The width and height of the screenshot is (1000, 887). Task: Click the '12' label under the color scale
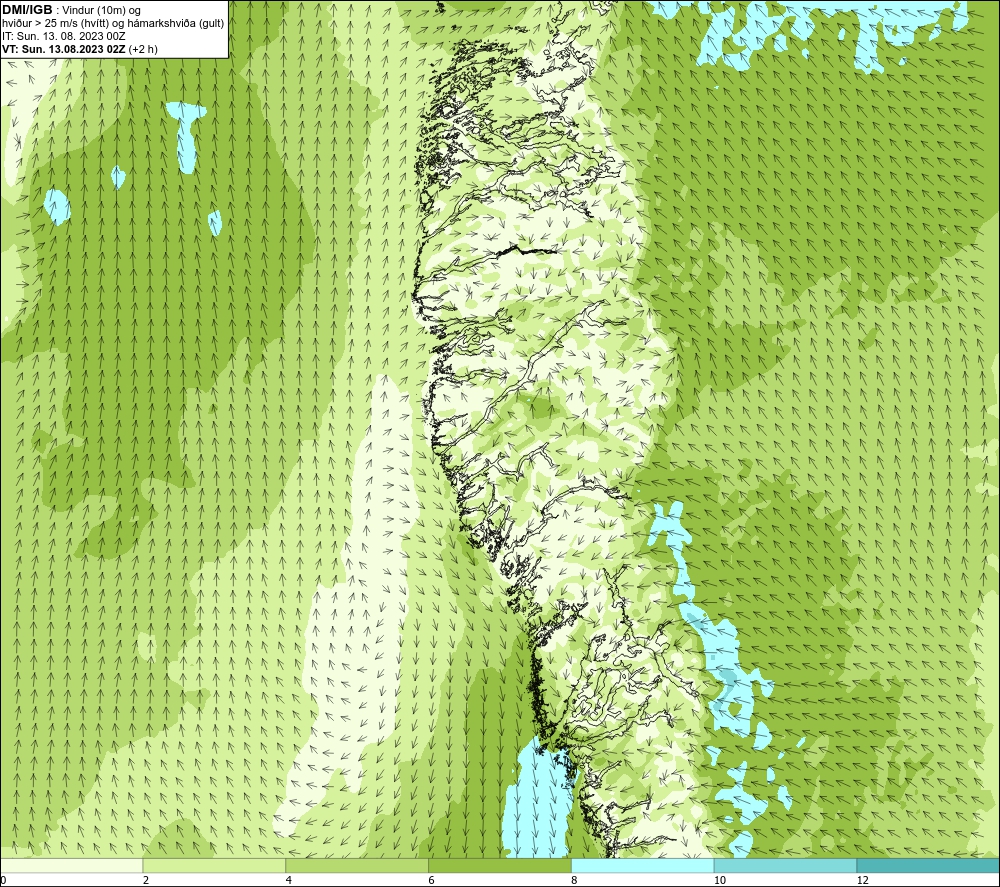click(x=862, y=880)
